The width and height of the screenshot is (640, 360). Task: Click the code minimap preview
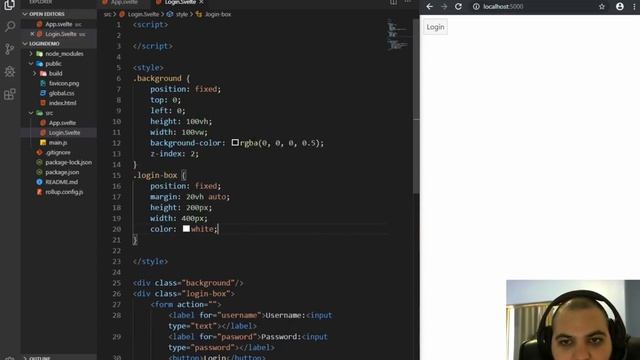point(398,35)
